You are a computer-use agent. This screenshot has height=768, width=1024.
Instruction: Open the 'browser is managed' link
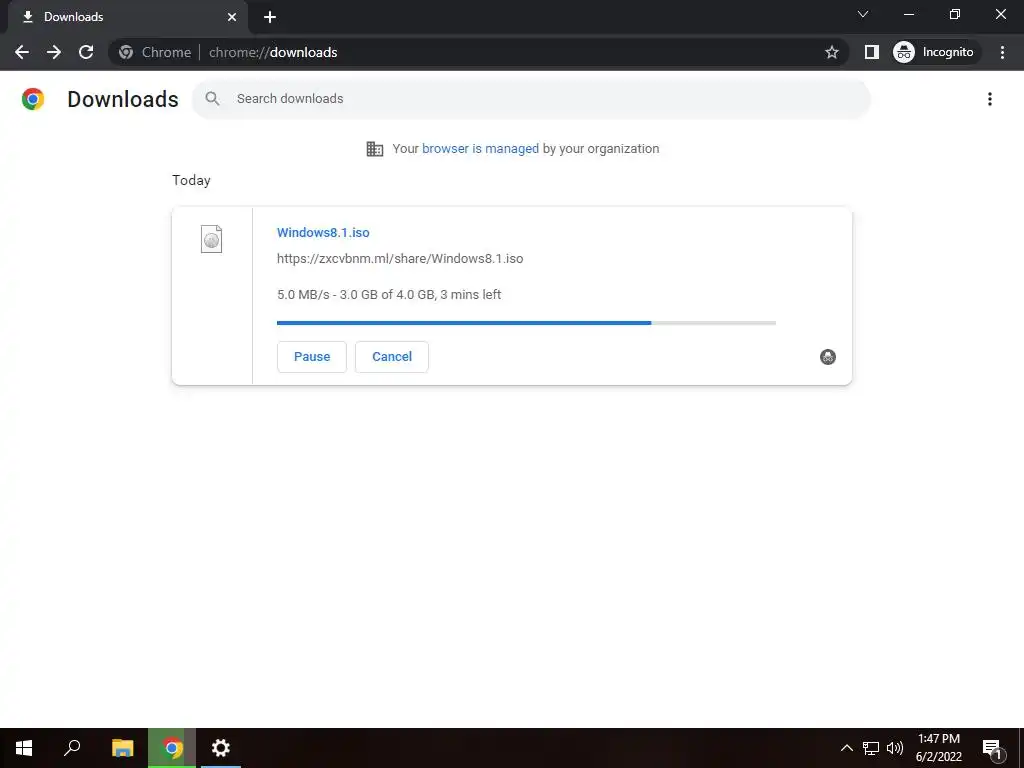pyautogui.click(x=480, y=149)
